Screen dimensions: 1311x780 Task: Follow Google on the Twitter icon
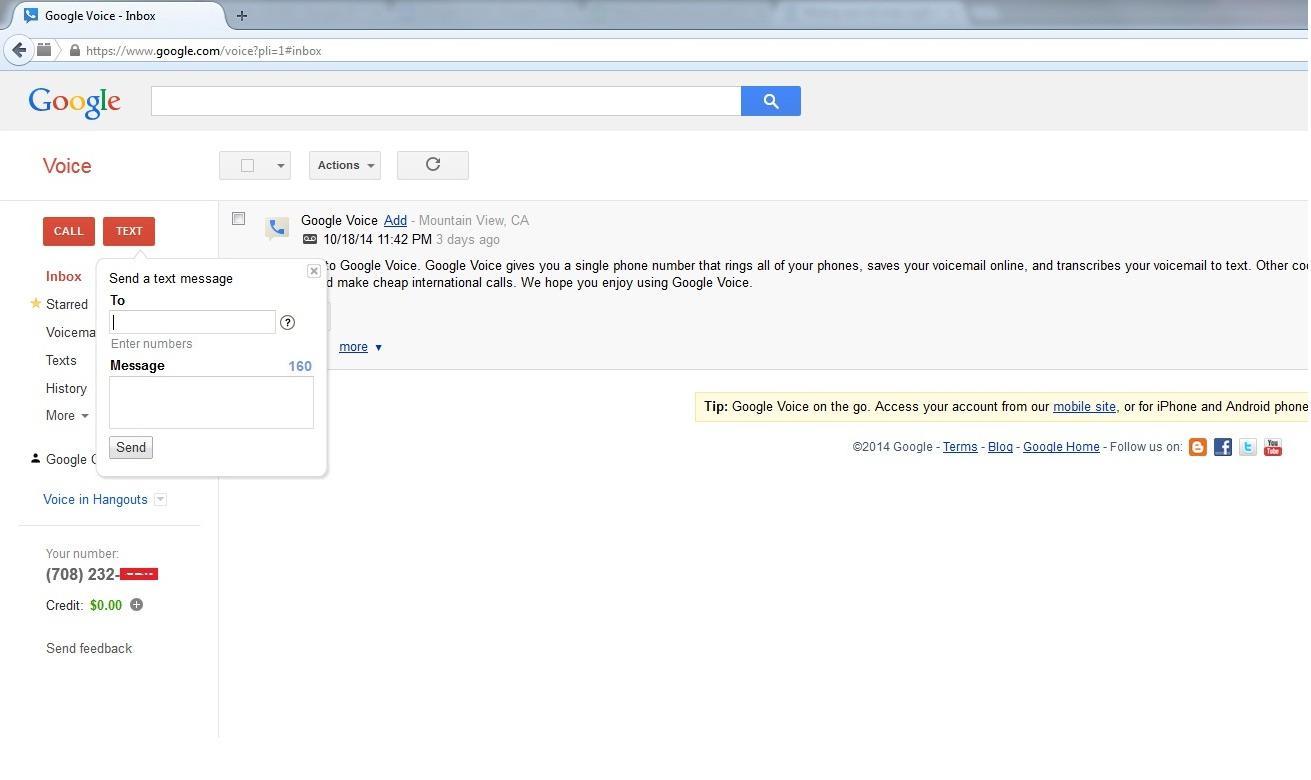1247,447
